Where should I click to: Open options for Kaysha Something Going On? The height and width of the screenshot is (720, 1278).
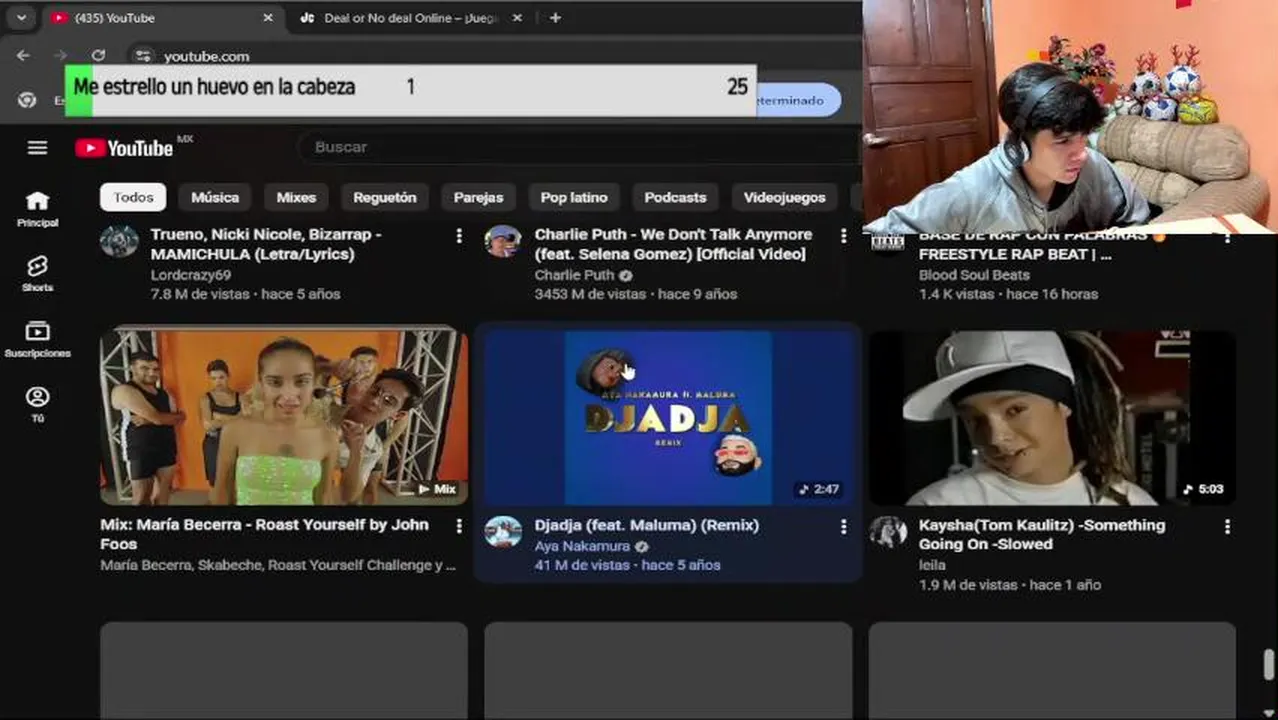(1227, 526)
